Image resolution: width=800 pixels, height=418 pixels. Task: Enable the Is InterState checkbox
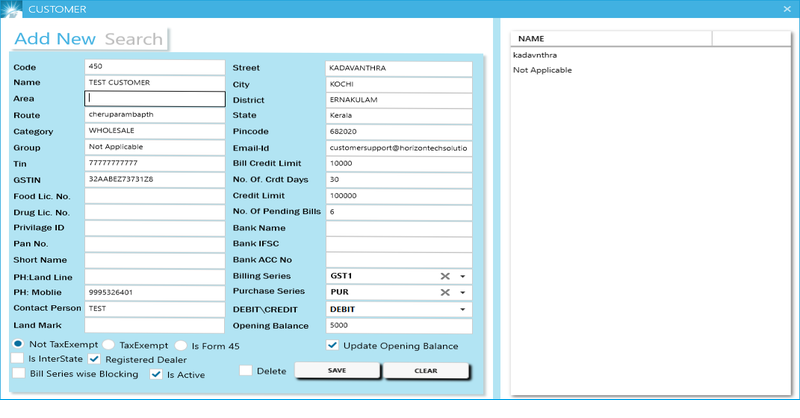pos(17,358)
